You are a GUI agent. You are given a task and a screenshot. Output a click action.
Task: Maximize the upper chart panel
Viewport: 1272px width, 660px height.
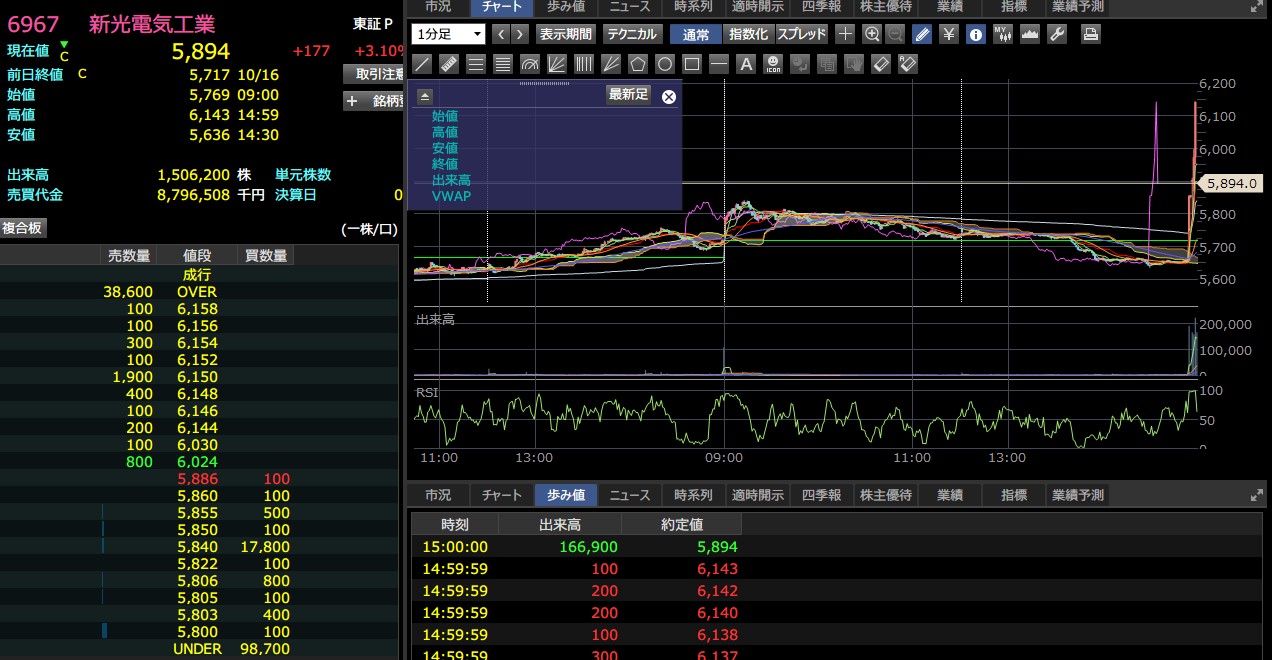point(1257,6)
